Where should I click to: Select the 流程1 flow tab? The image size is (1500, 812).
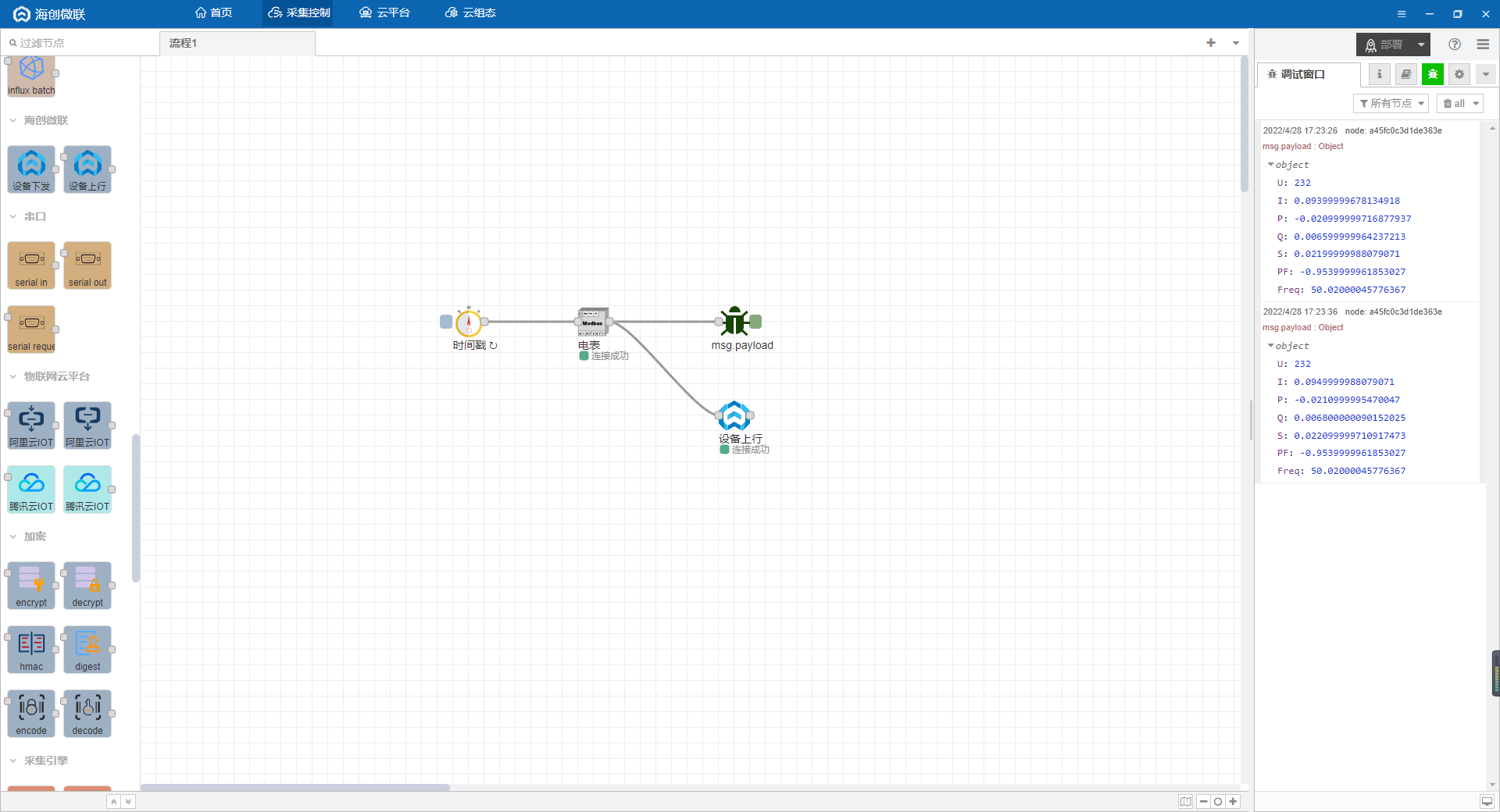(x=237, y=43)
